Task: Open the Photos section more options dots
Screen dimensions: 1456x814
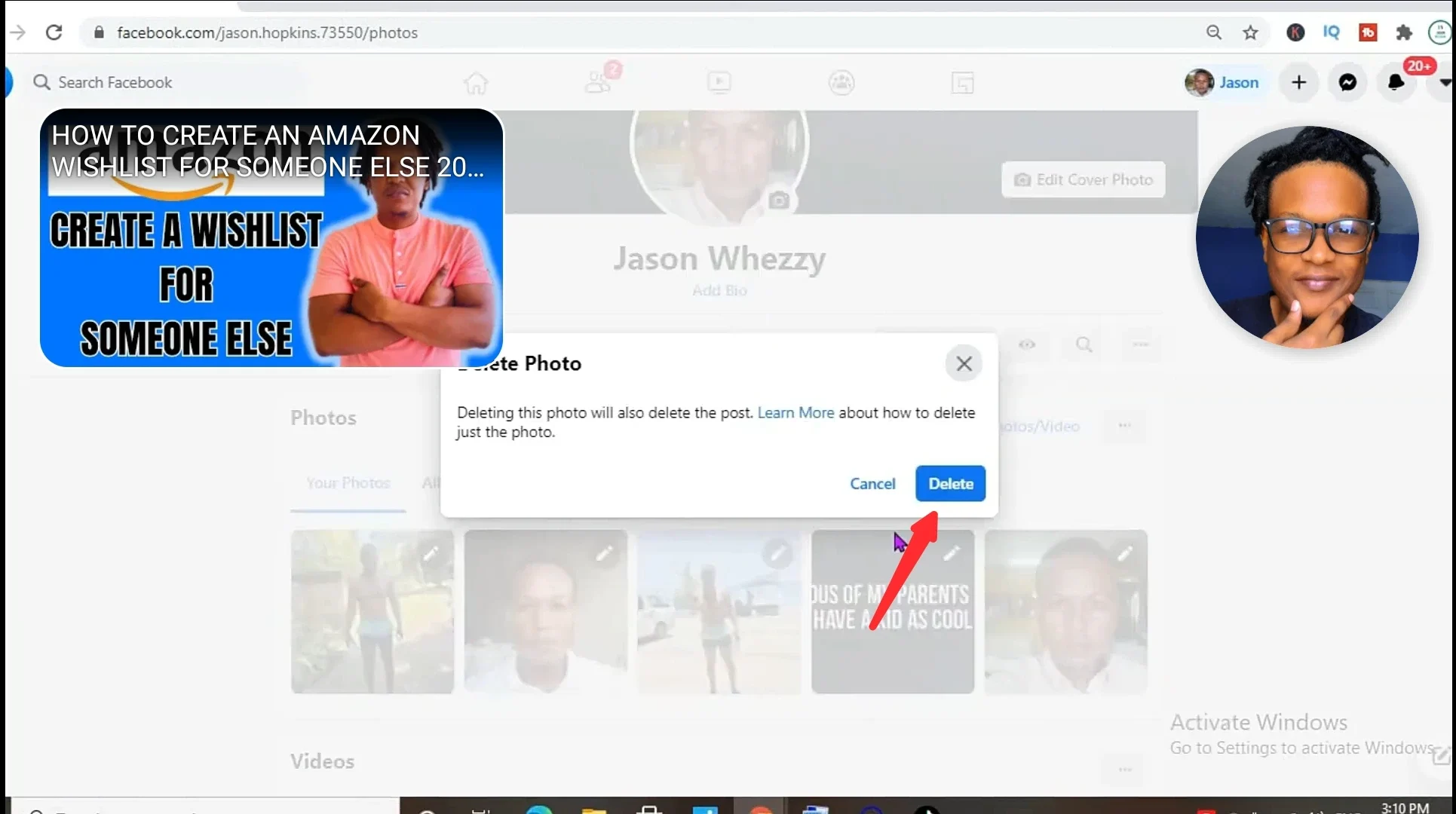Action: [x=1124, y=425]
